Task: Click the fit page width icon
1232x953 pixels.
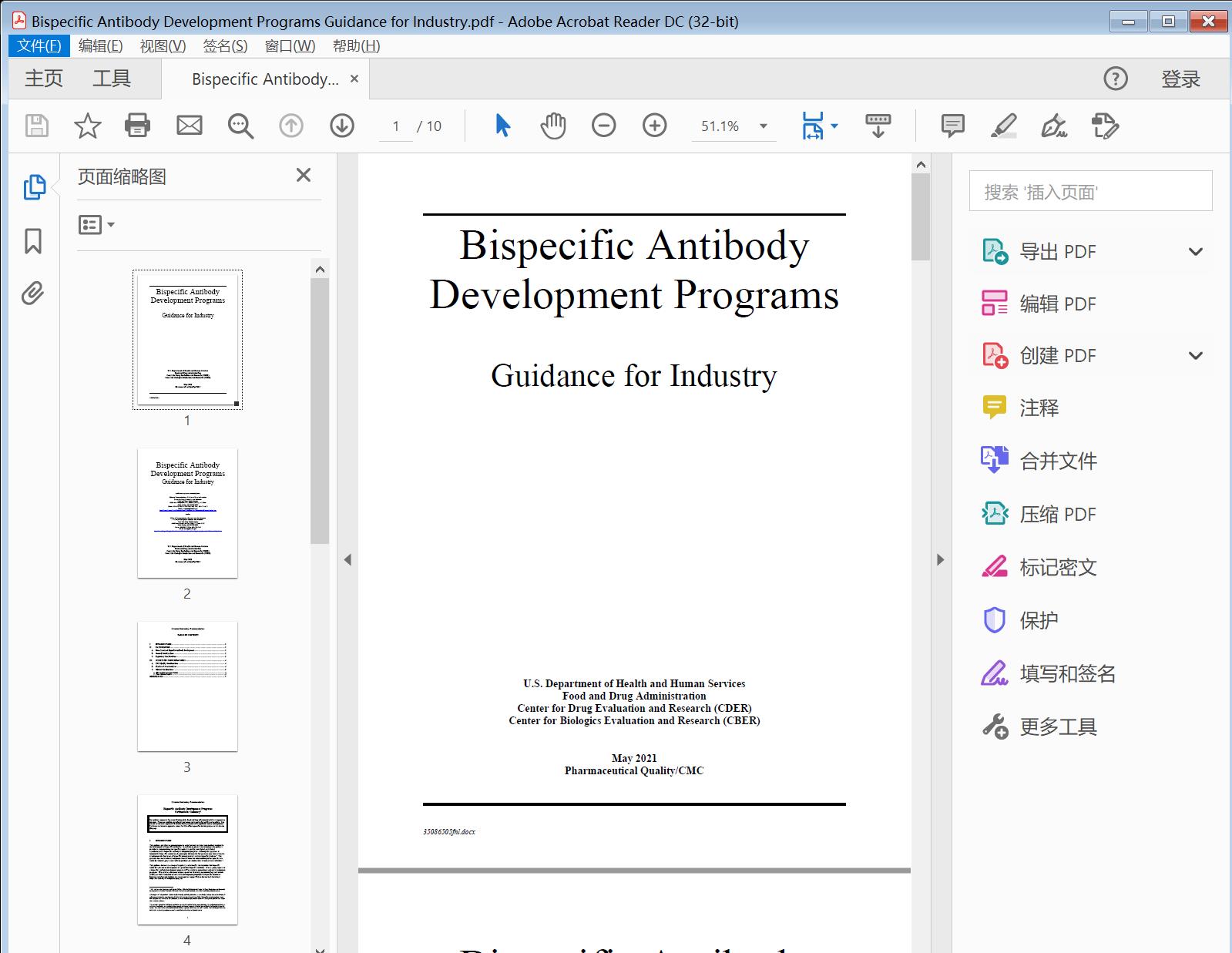Action: [813, 126]
